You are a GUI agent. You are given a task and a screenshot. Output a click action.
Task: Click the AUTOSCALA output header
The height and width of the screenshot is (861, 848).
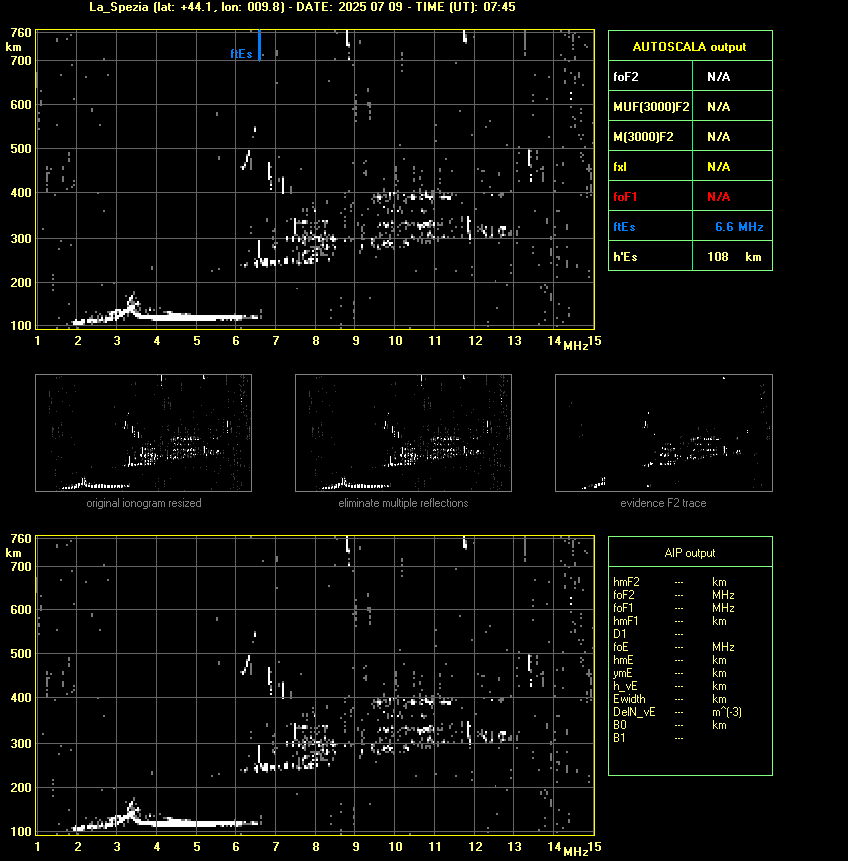[x=689, y=47]
